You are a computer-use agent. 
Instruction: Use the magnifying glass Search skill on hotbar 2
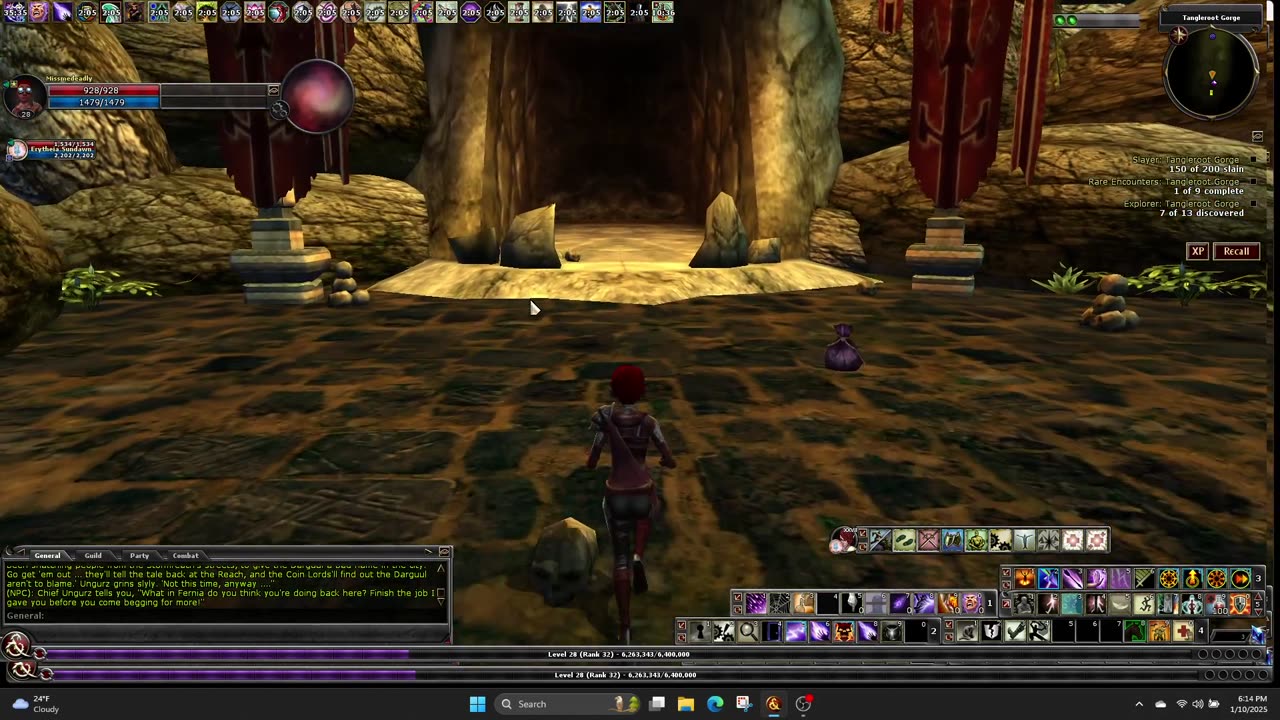[x=748, y=631]
